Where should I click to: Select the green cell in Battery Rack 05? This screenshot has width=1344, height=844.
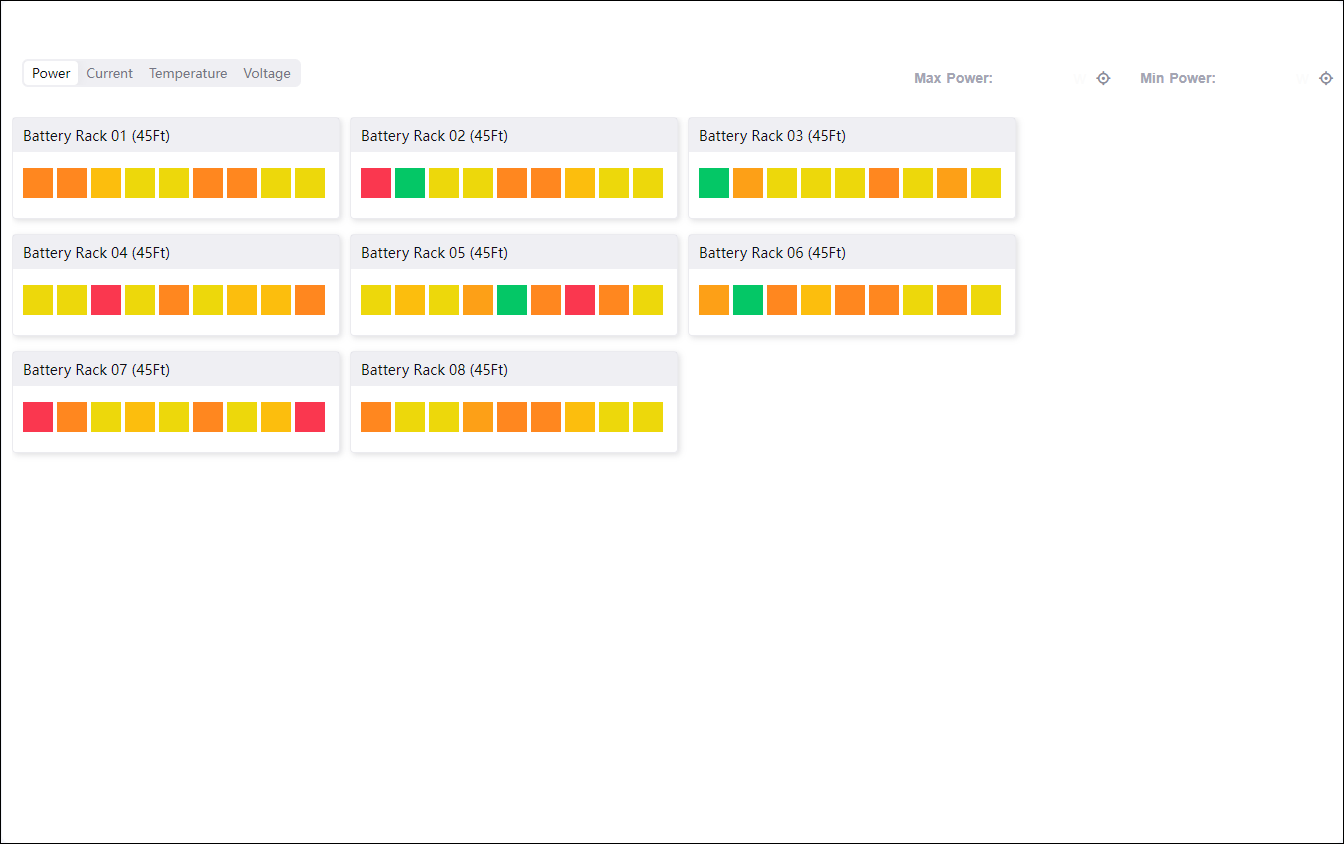[x=512, y=300]
